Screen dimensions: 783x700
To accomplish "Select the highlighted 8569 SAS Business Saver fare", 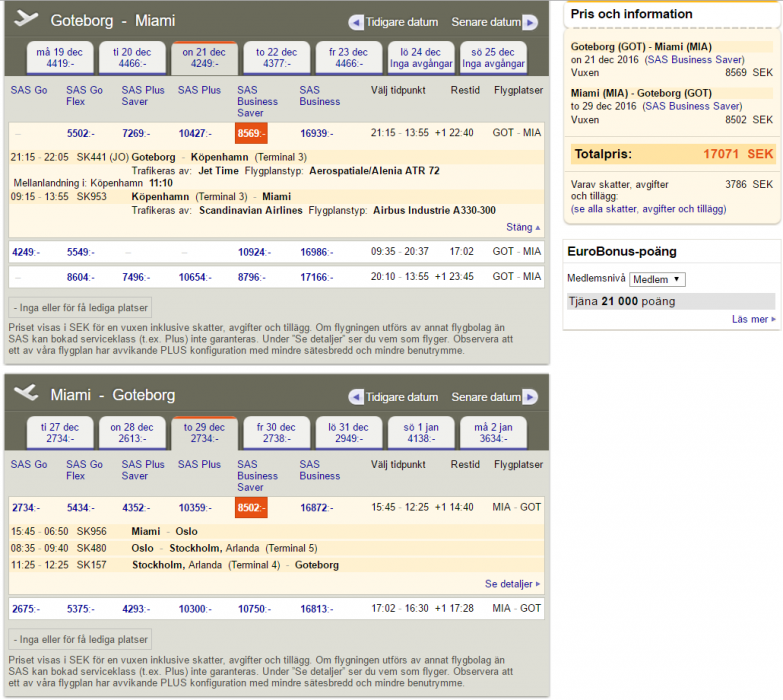I will [251, 133].
